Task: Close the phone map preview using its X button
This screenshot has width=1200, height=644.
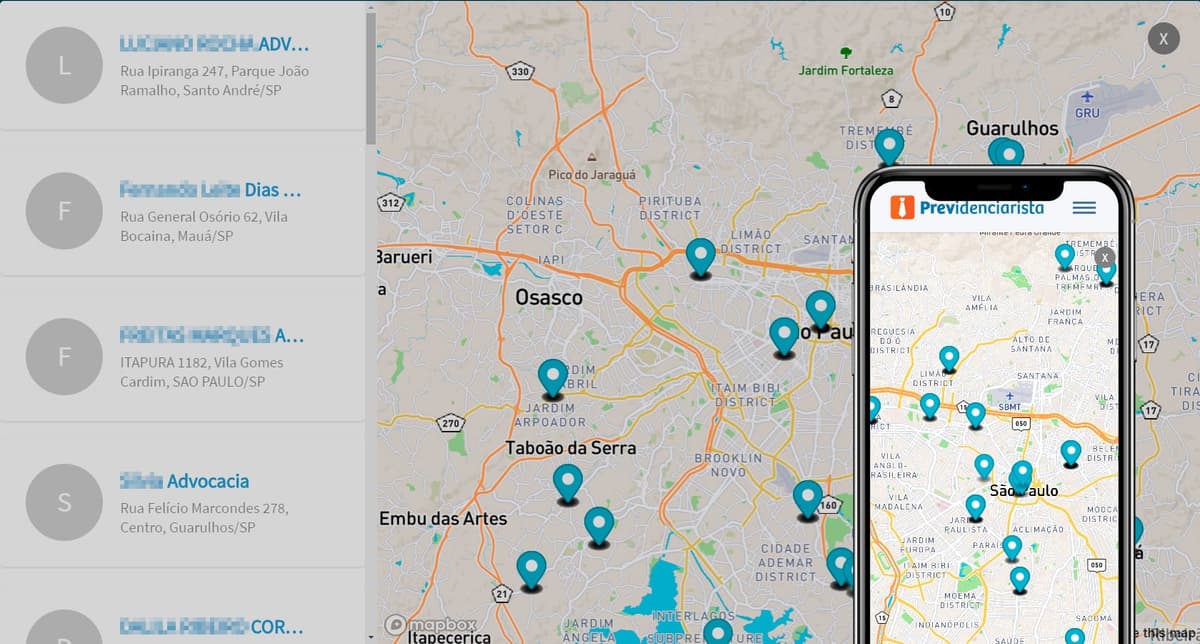Action: click(1105, 258)
